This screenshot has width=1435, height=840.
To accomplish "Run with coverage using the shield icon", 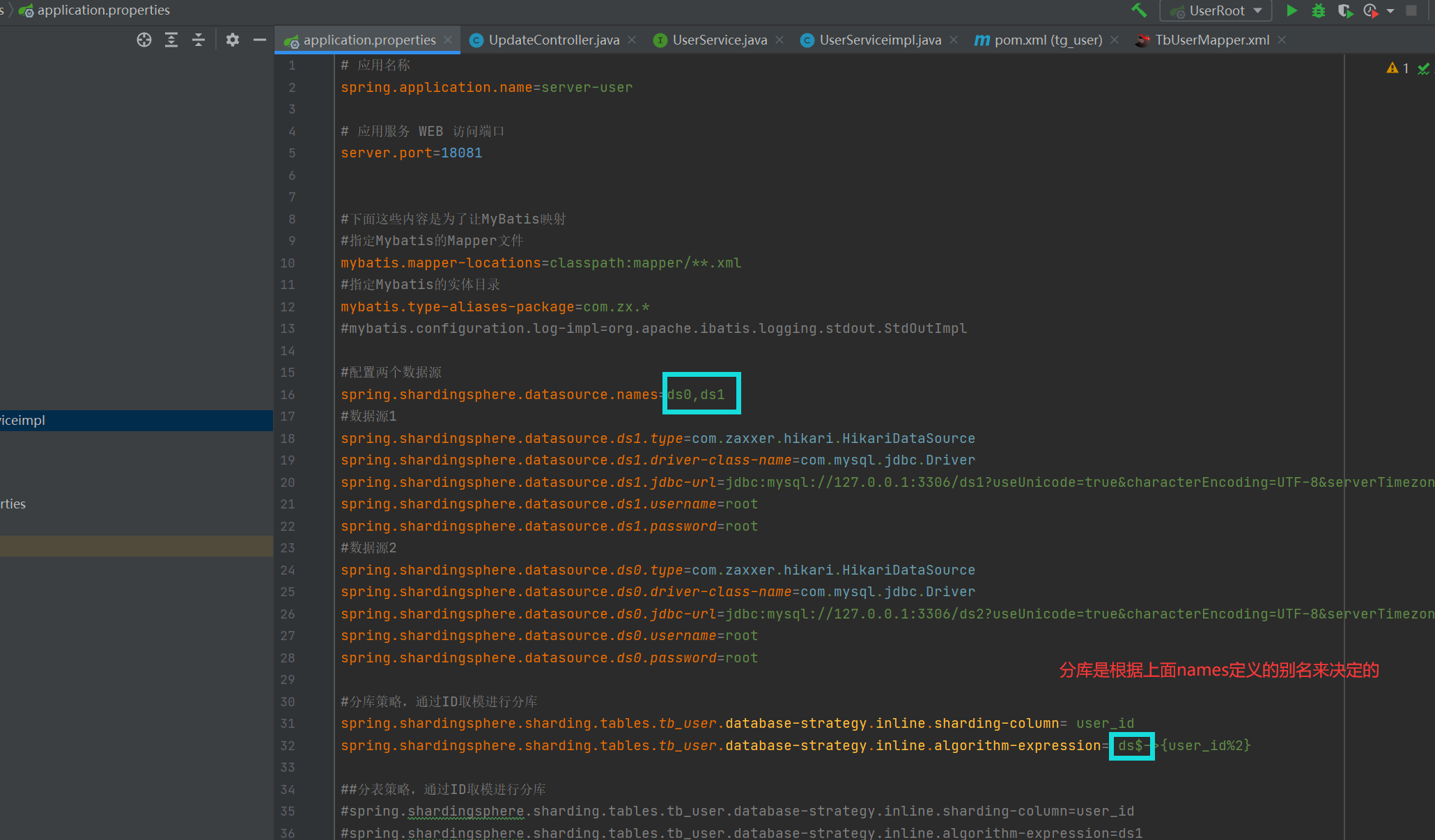I will (x=1344, y=10).
